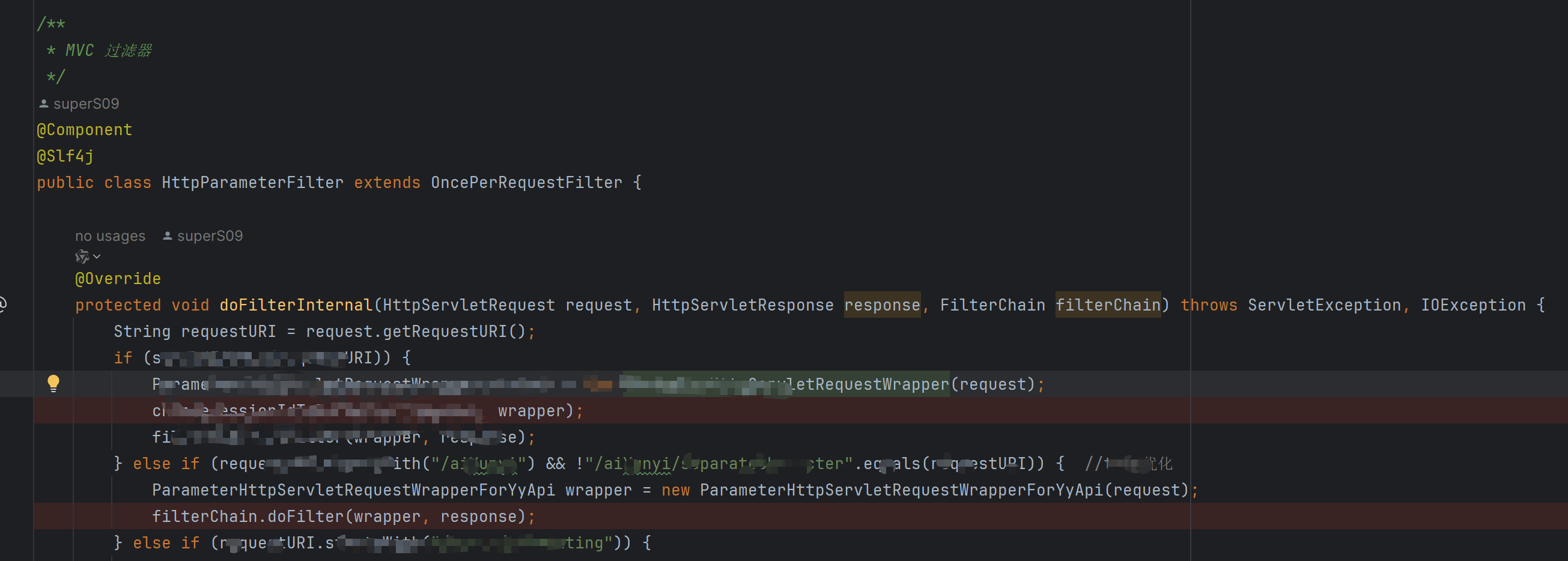1568x561 pixels.
Task: Click the highlighted 'filterChain' parameter
Action: (1108, 305)
